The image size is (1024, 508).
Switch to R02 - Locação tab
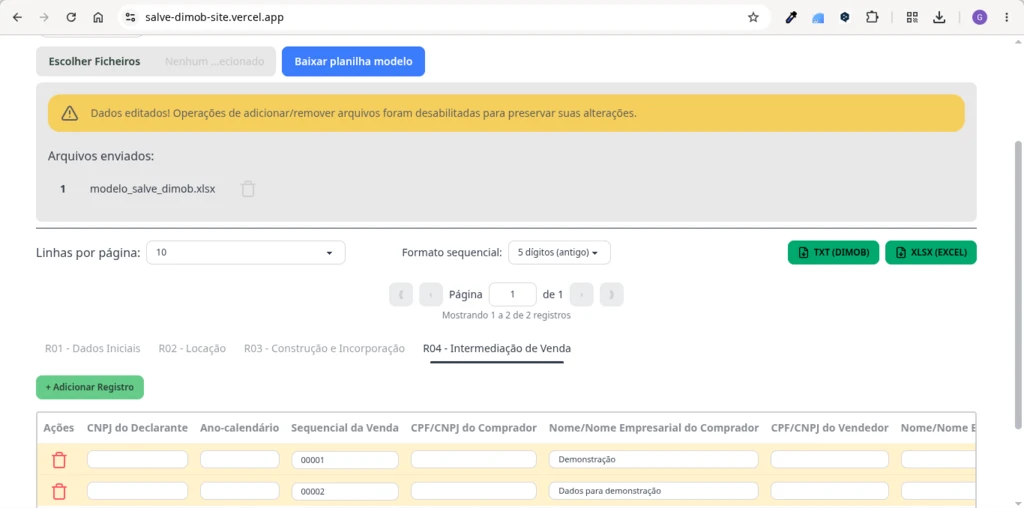[x=192, y=349]
